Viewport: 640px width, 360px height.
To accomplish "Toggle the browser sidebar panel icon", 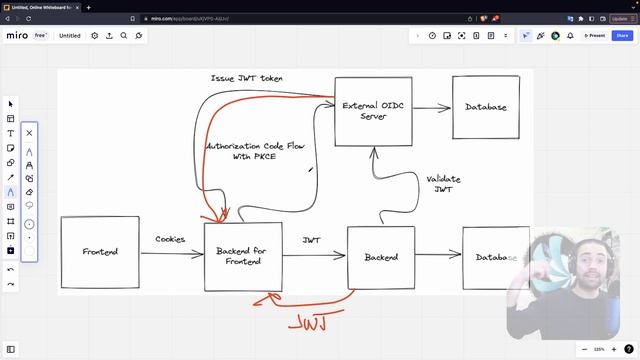I will (592, 19).
